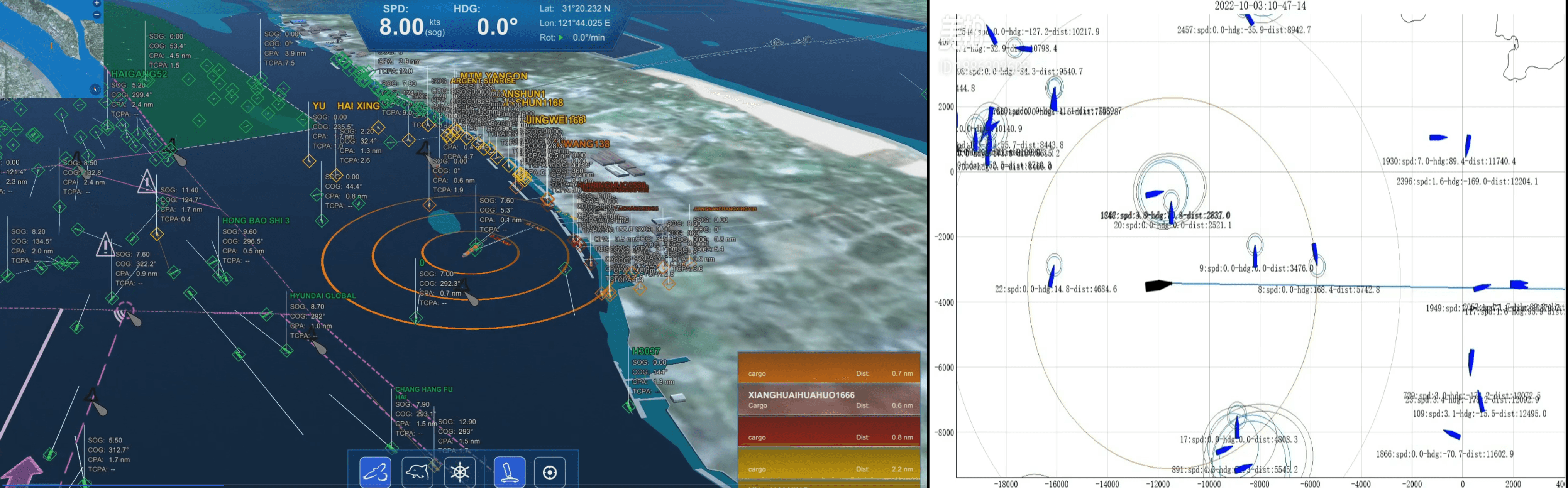Image resolution: width=1568 pixels, height=488 pixels.
Task: Click the collision warning triangle near SOG 11.40
Action: click(147, 182)
